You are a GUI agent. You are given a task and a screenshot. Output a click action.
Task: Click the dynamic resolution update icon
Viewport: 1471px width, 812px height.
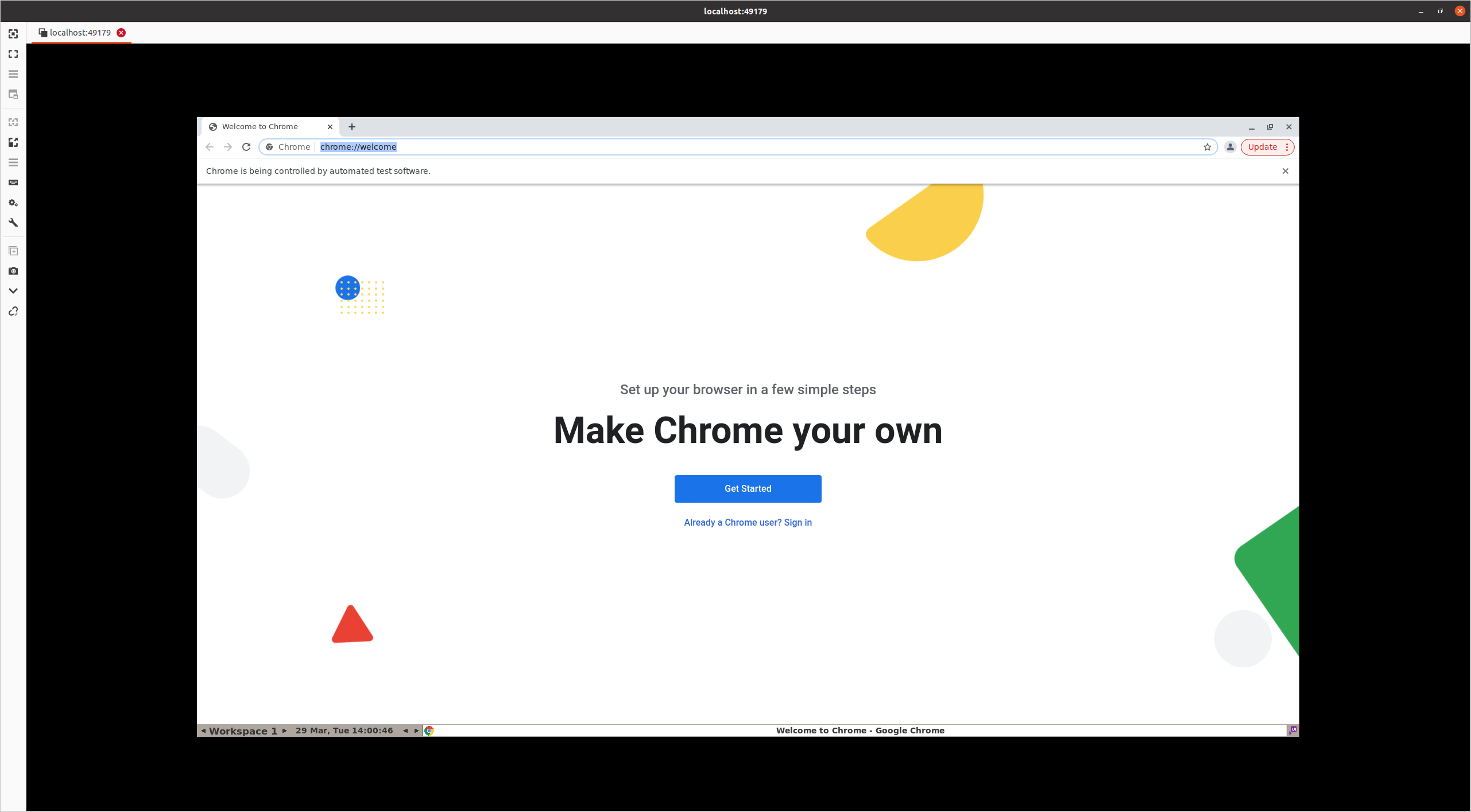tap(13, 122)
